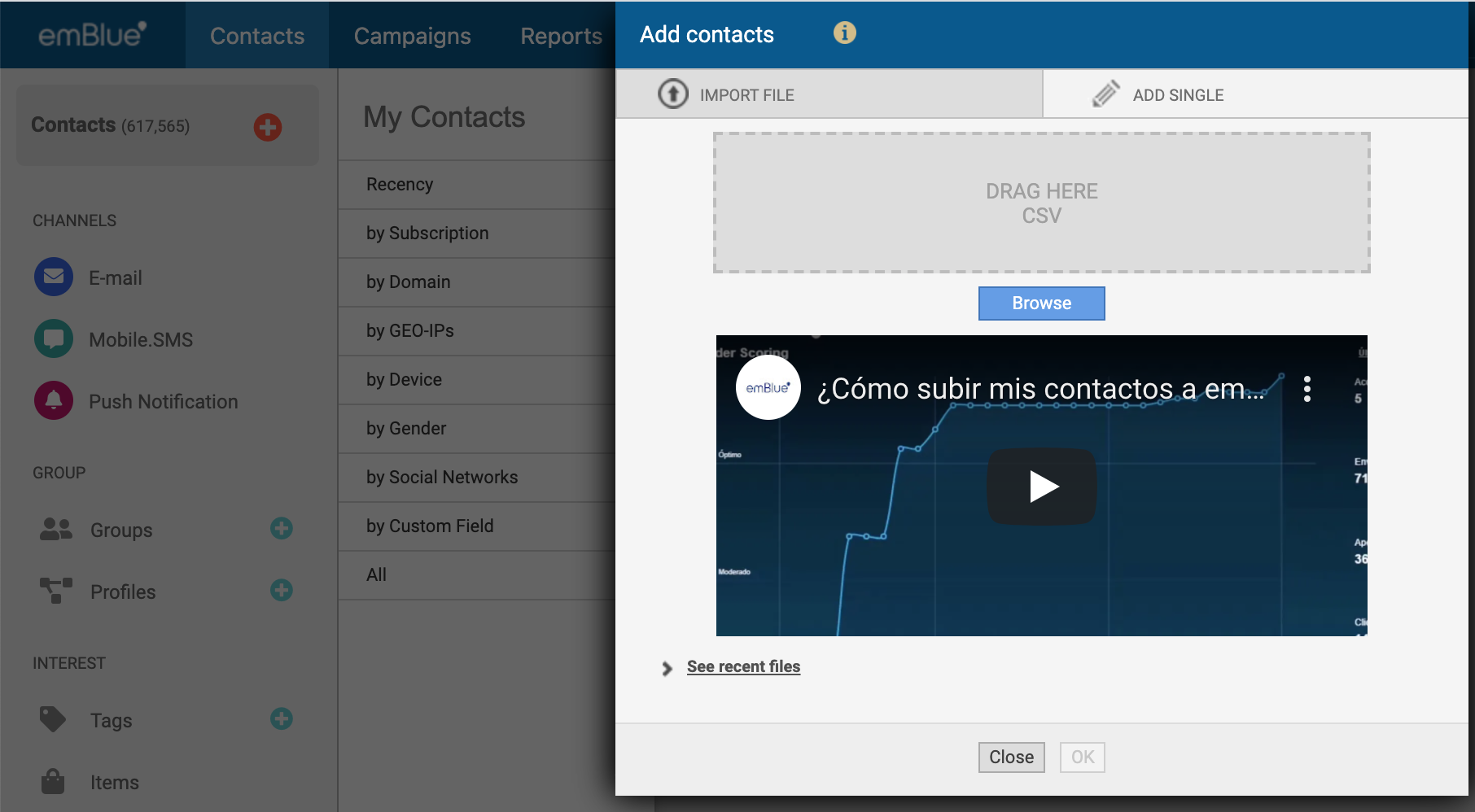Open the Mobile.SMS channel icon
This screenshot has width=1475, height=812.
(54, 339)
